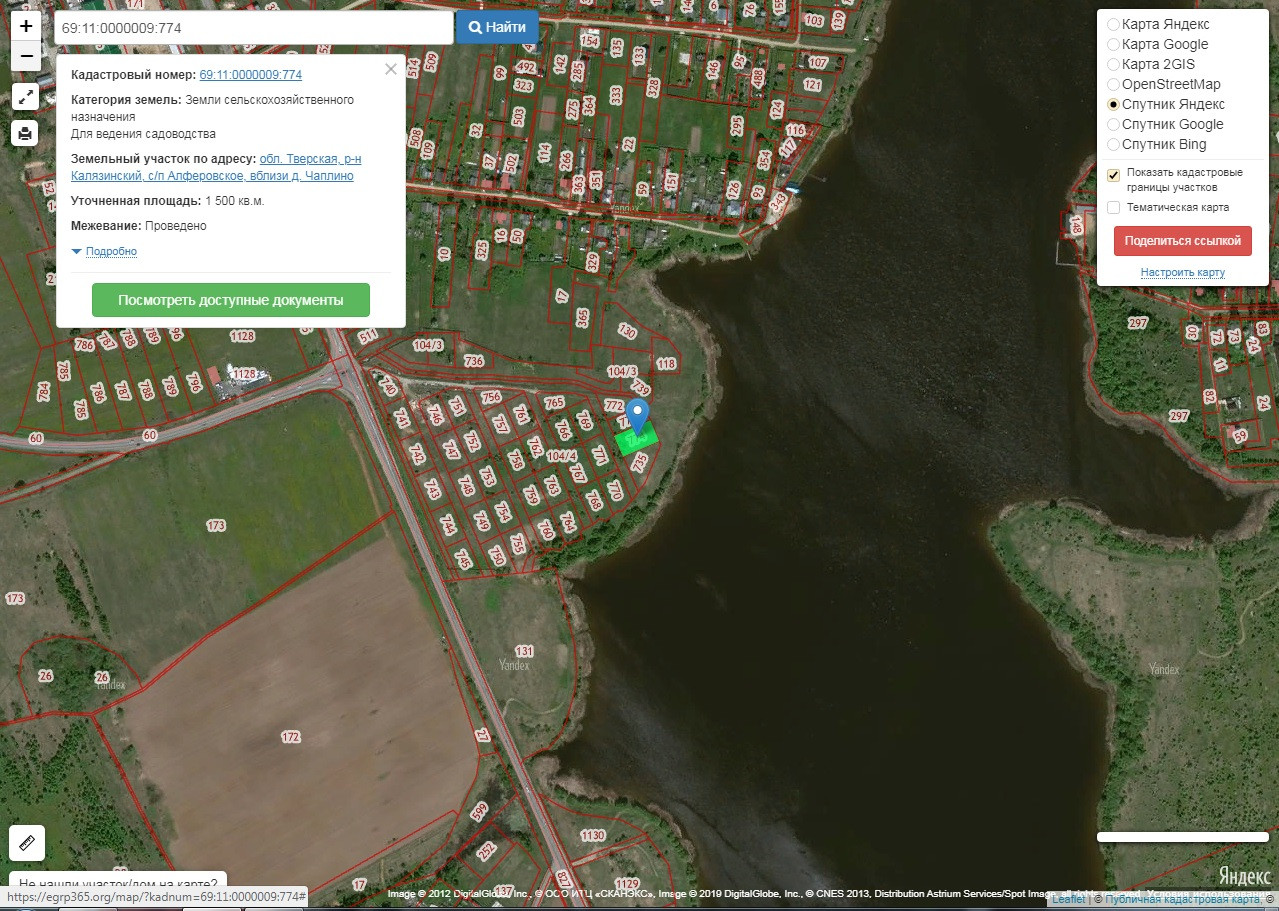Click parcel labeled 130 on map

pyautogui.click(x=627, y=331)
